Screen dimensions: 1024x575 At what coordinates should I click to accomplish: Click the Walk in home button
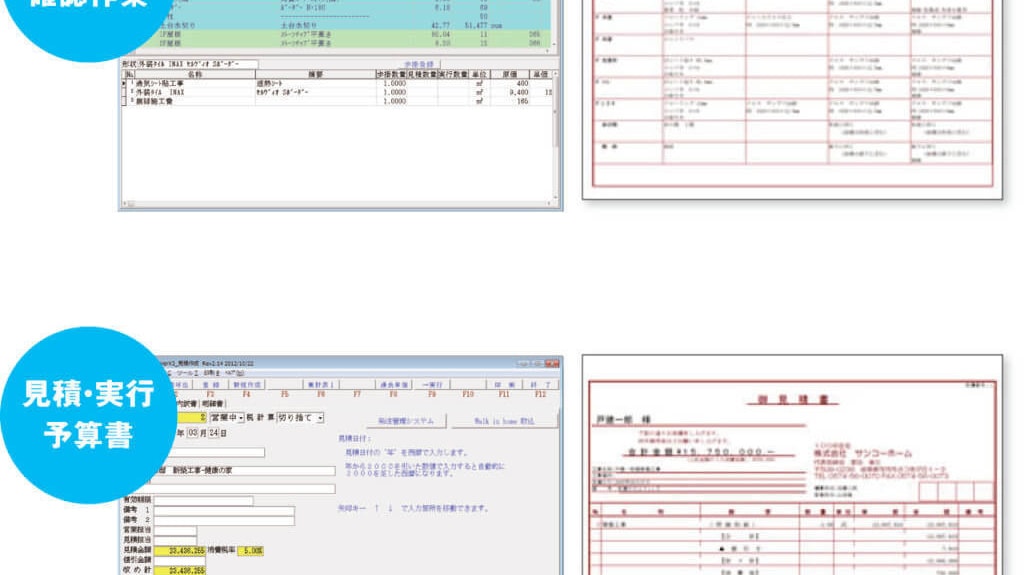503,421
